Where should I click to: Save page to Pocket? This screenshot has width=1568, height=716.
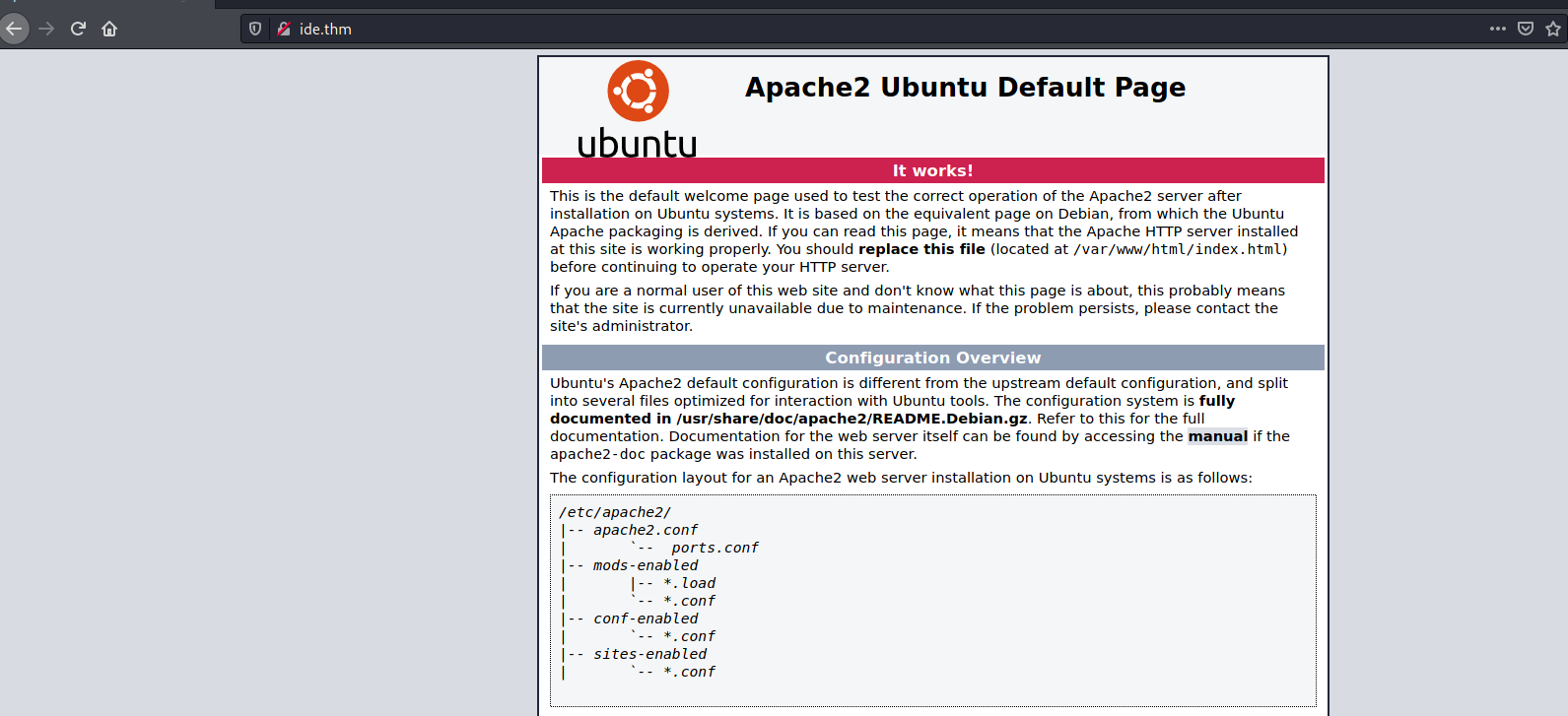pyautogui.click(x=1526, y=29)
